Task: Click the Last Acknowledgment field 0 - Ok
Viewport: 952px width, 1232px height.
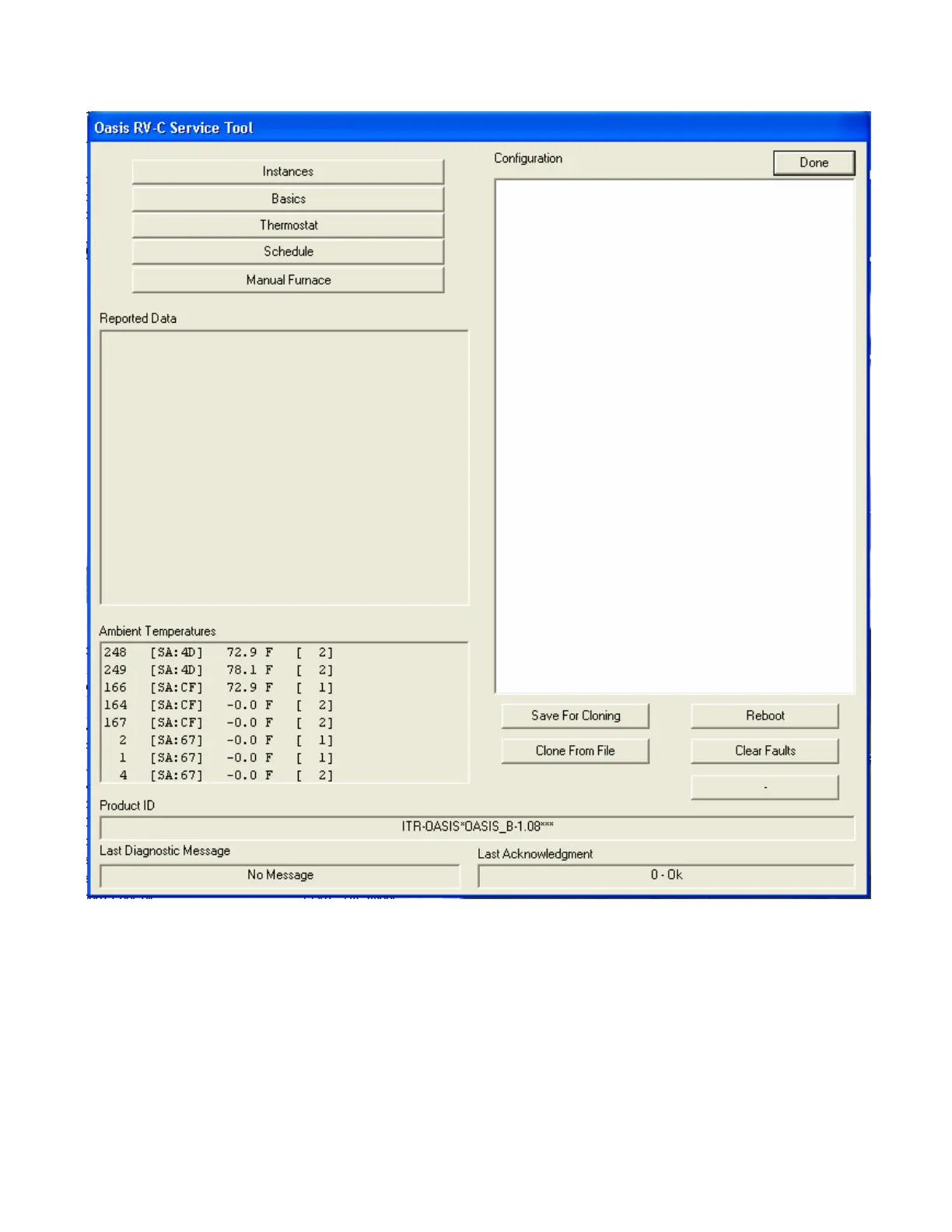Action: (x=667, y=875)
